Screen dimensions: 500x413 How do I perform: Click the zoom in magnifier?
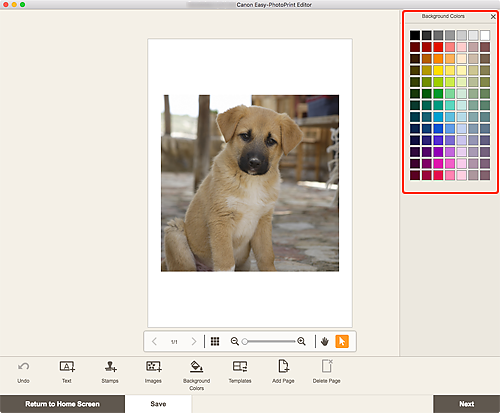301,341
